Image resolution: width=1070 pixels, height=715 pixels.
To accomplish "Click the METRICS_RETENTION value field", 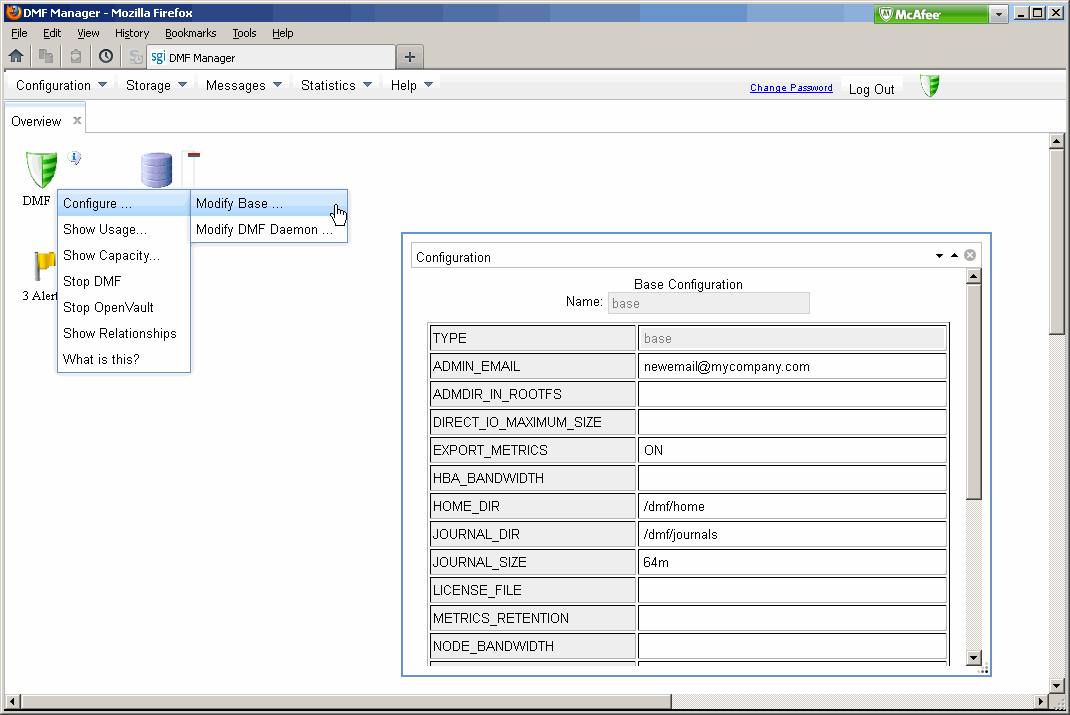I will pyautogui.click(x=792, y=618).
